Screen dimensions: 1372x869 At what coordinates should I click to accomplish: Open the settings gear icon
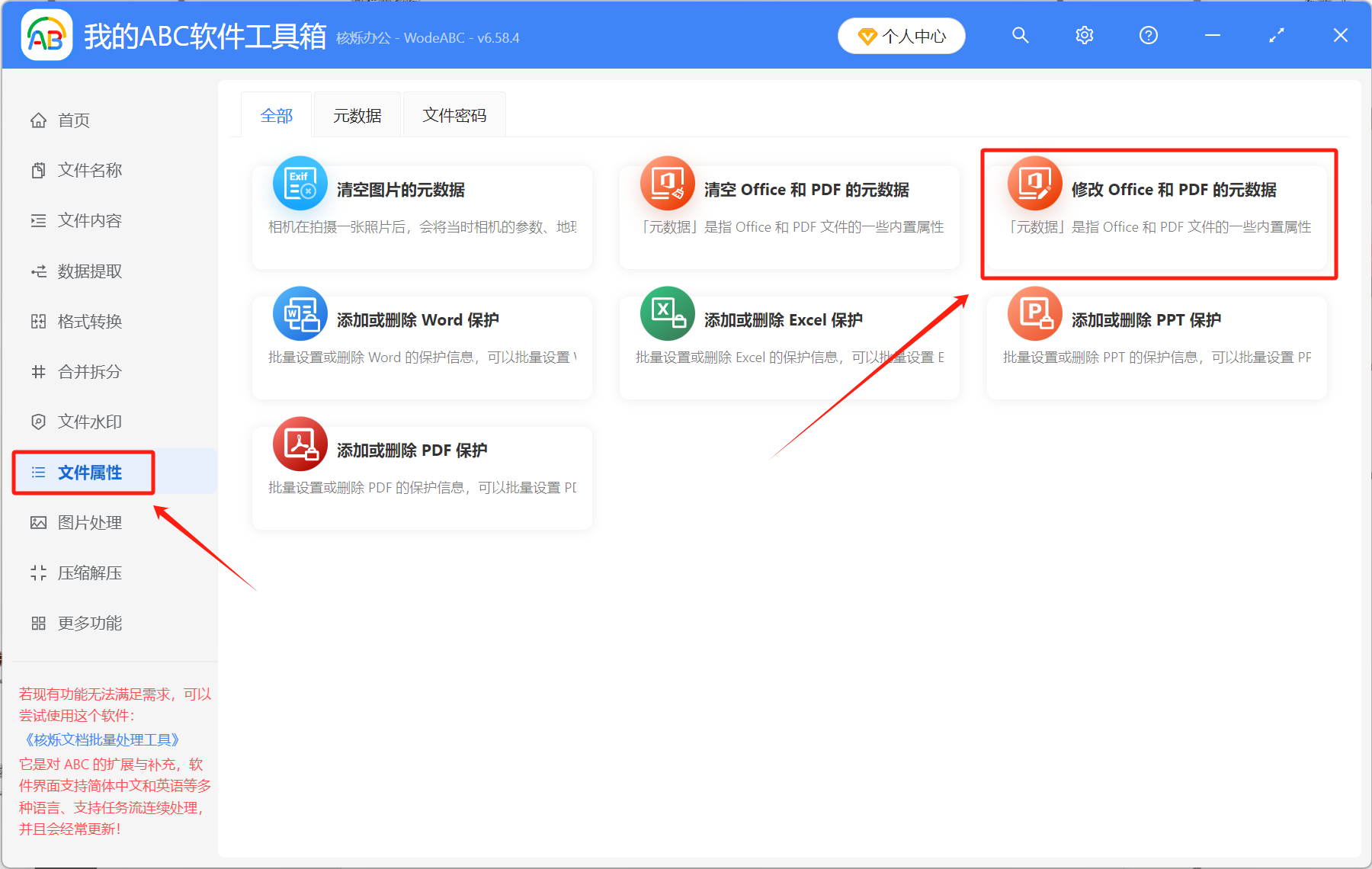click(1084, 35)
